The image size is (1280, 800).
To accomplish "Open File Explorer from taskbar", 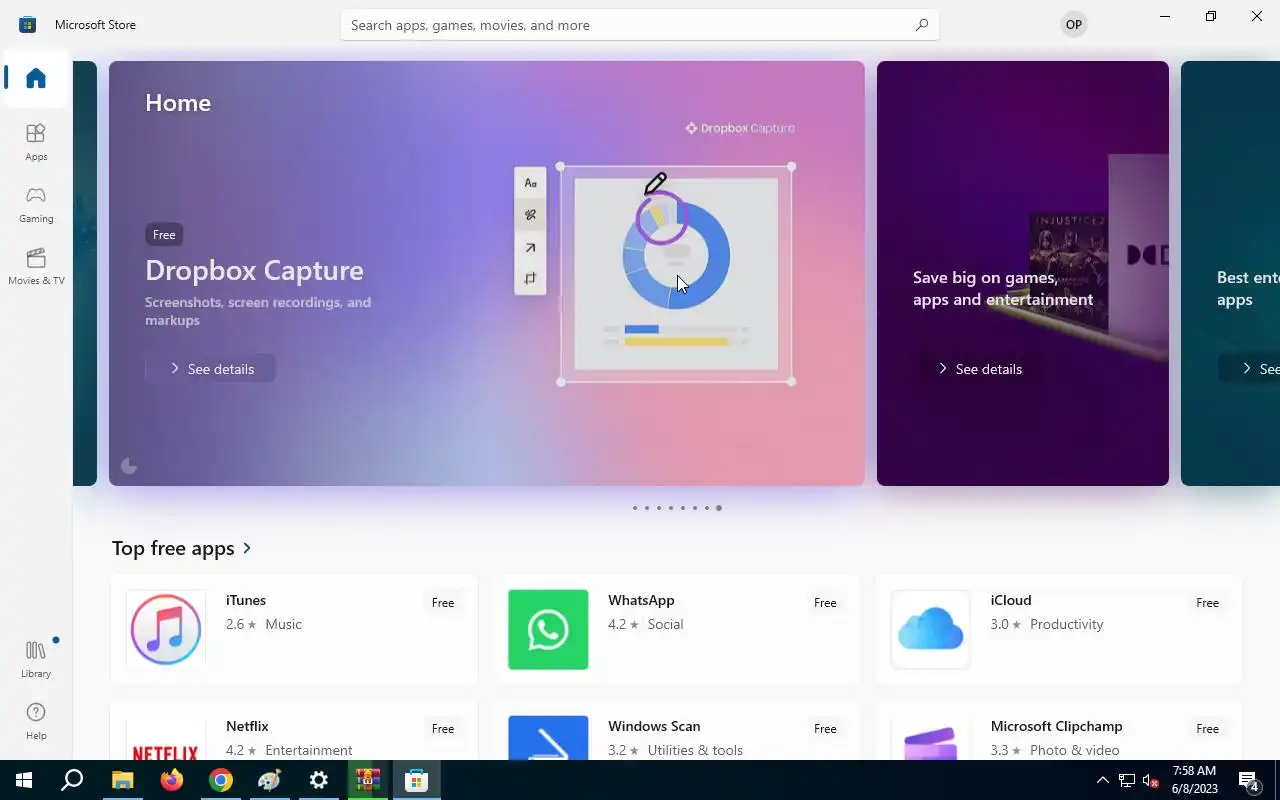I will click(x=122, y=780).
